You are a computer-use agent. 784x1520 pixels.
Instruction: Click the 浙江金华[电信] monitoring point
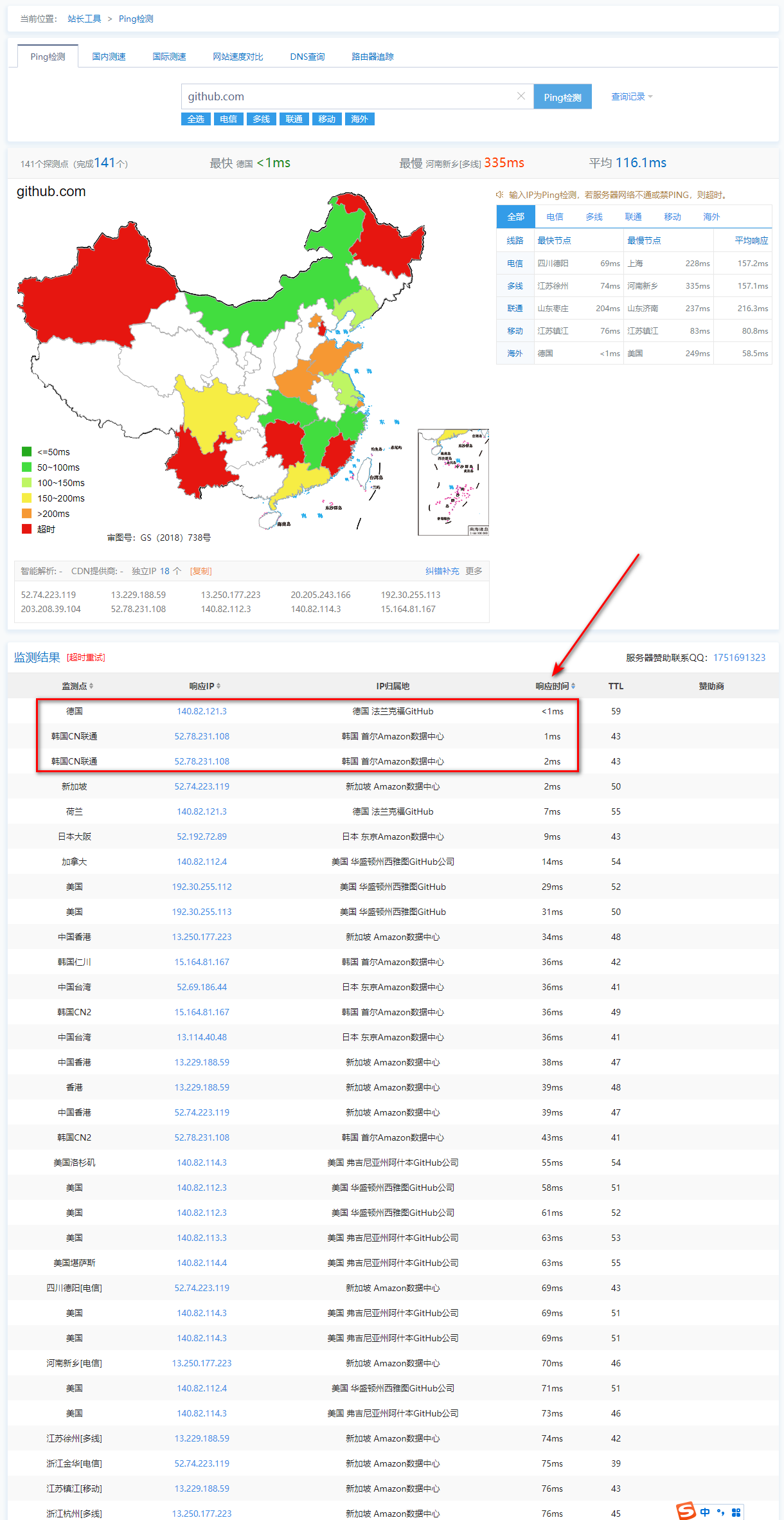(75, 1463)
